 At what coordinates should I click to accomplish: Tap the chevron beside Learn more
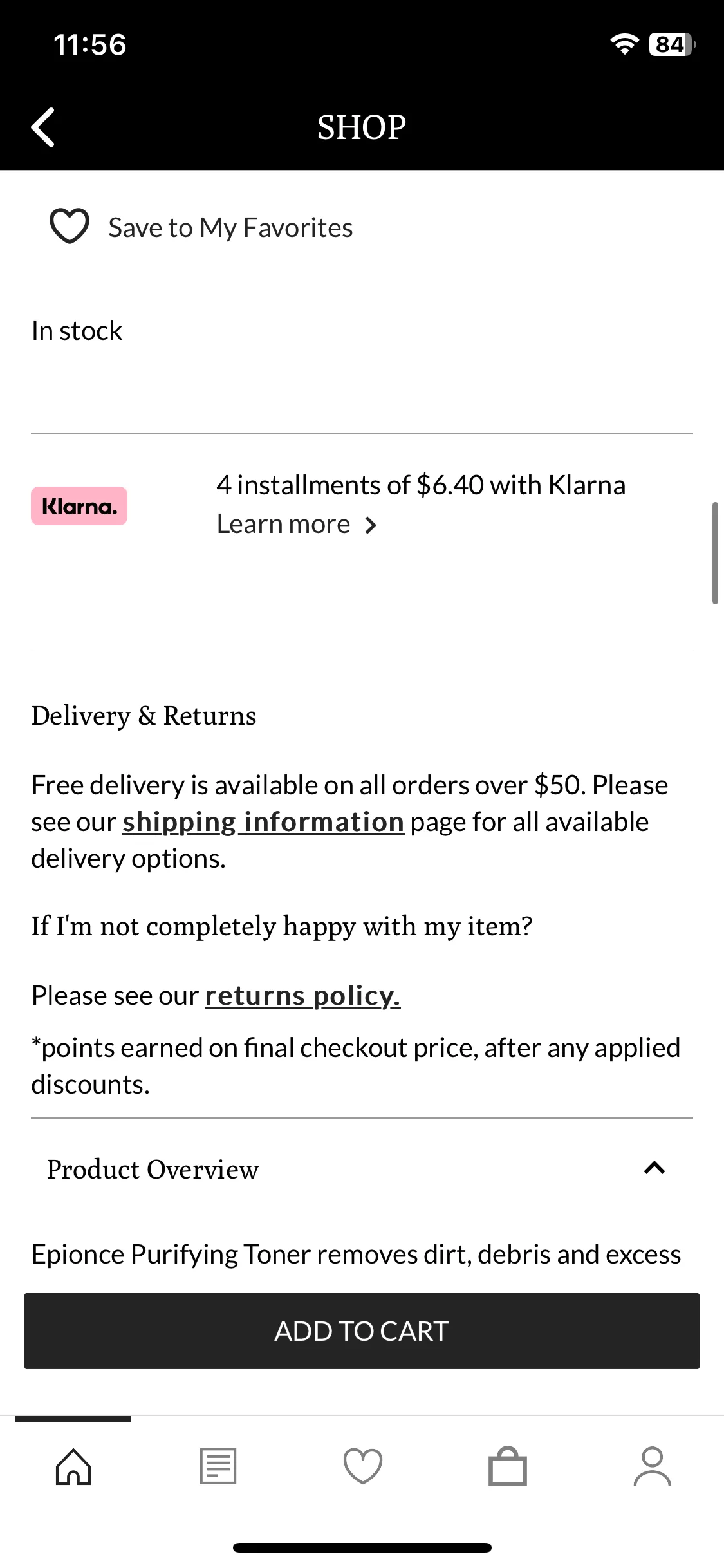[370, 526]
